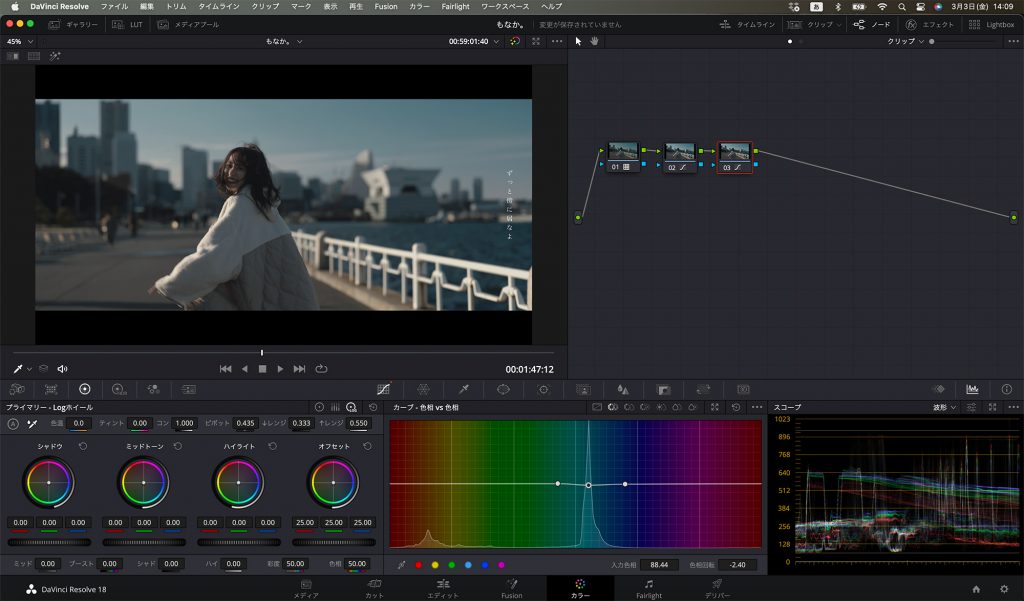
Task: Open the Camera RAW palette icon
Action: click(x=17, y=389)
